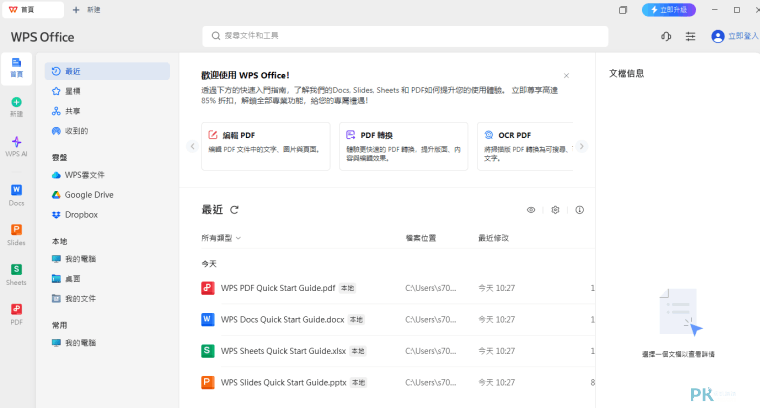Click the 今天 group heading
The image size is (760, 408).
pos(209,264)
